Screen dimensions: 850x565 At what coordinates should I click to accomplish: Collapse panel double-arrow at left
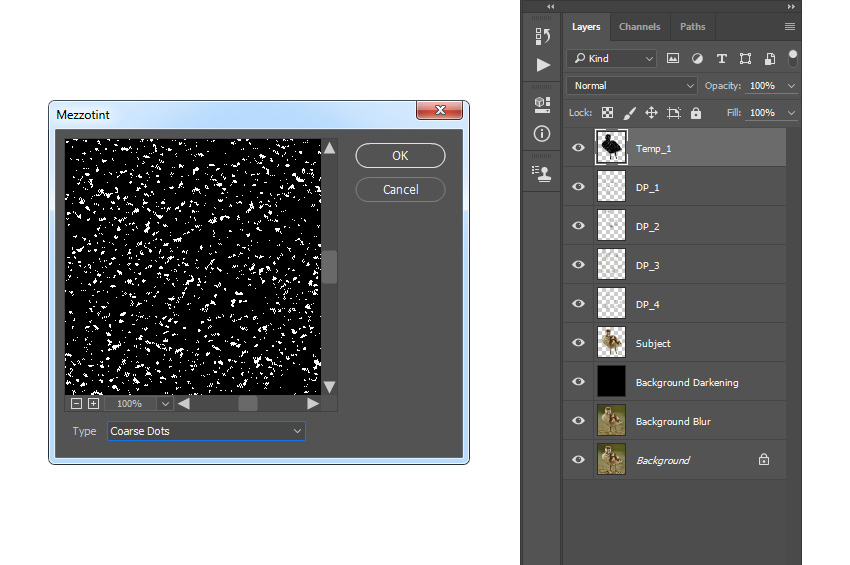[x=551, y=7]
